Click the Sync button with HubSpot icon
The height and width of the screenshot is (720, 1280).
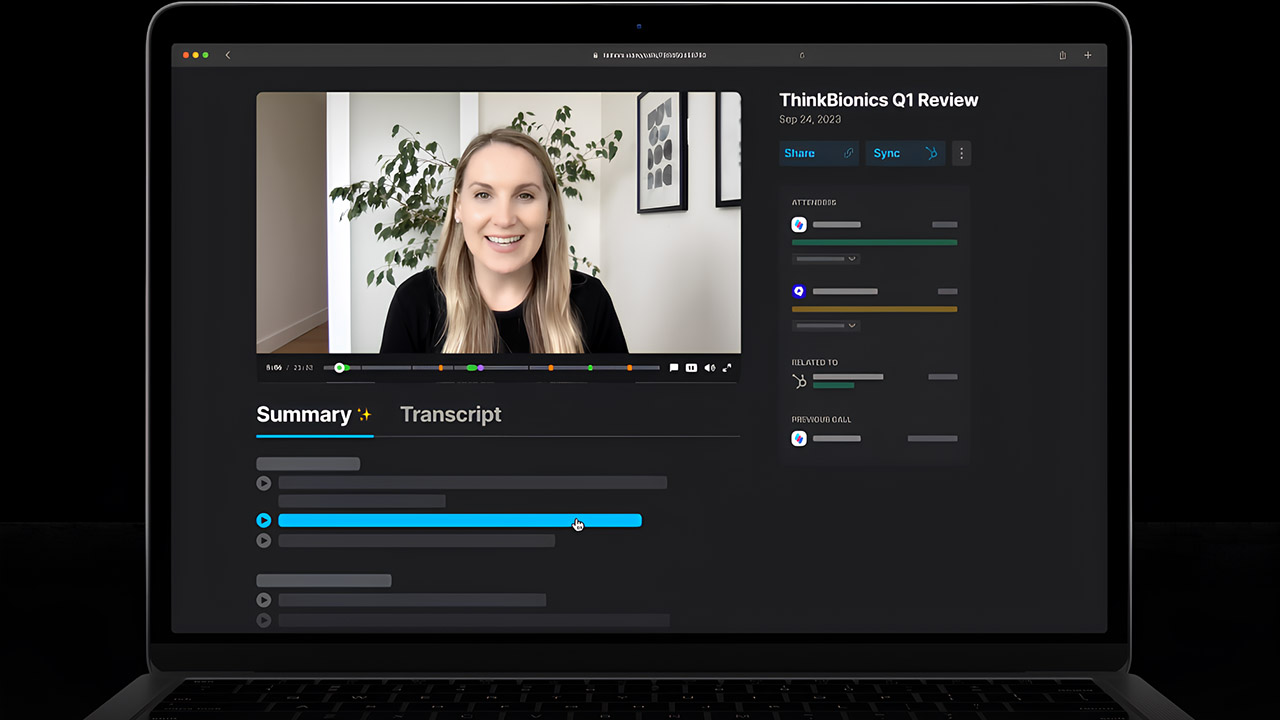[905, 153]
